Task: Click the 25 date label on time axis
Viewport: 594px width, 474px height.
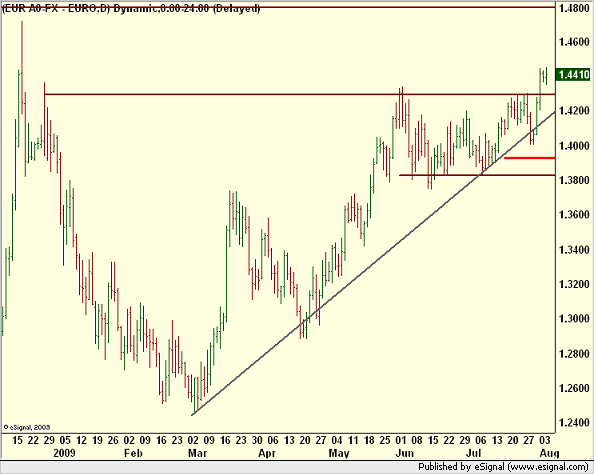Action: click(385, 441)
